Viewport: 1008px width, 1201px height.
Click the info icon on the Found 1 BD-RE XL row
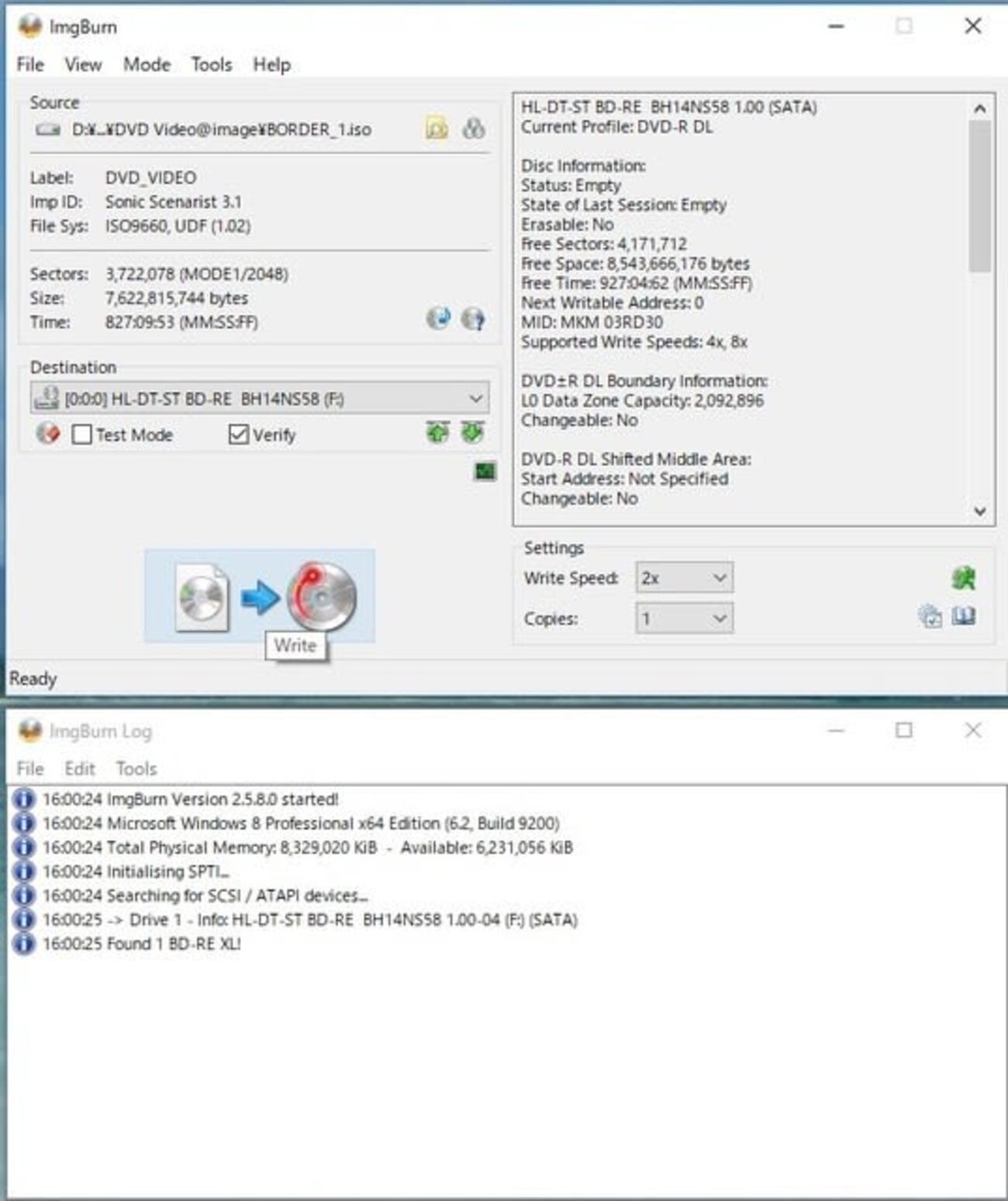point(24,944)
